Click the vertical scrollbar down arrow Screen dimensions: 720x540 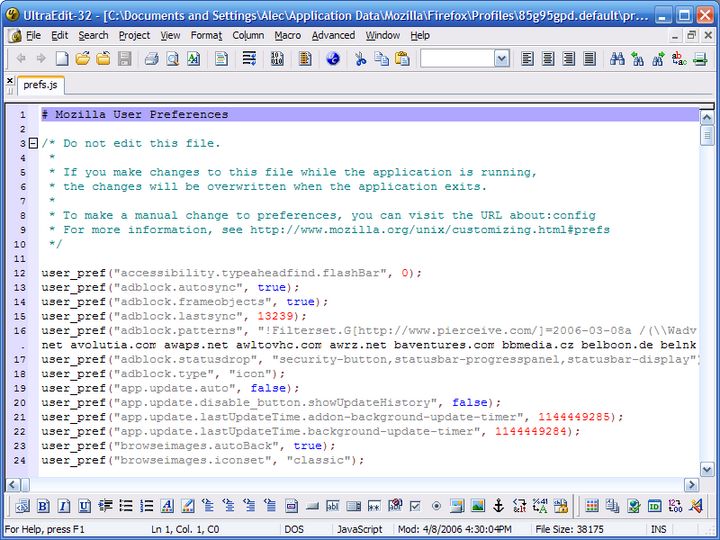pos(707,469)
